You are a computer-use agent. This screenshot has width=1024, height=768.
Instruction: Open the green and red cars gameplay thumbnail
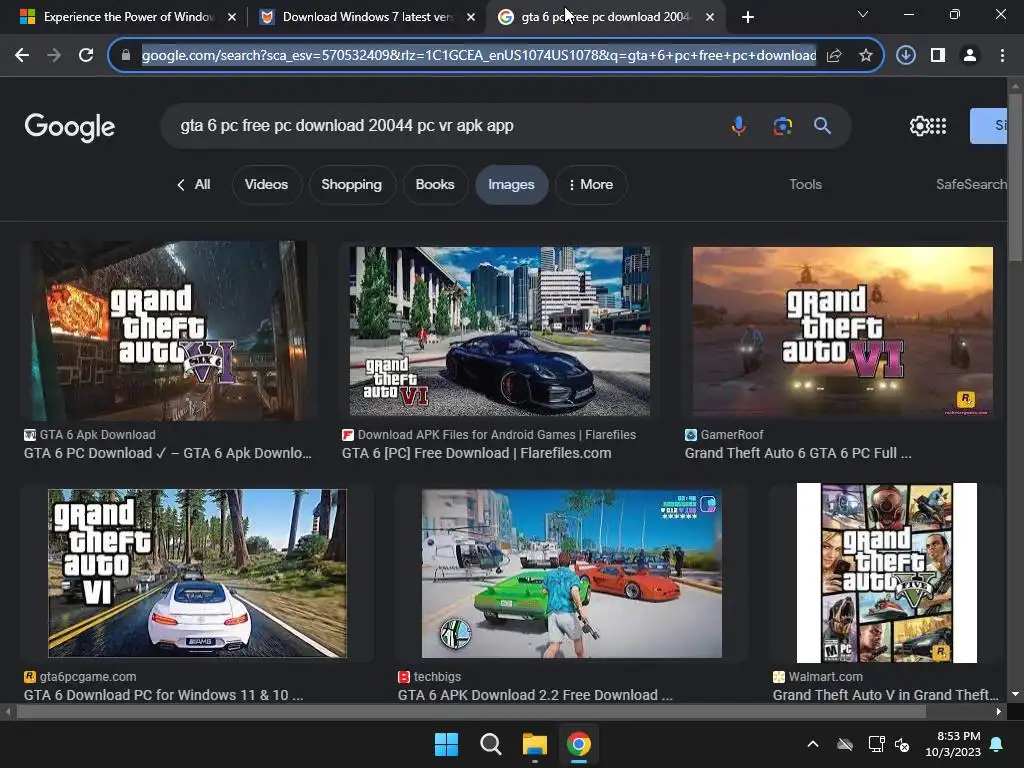coord(571,573)
